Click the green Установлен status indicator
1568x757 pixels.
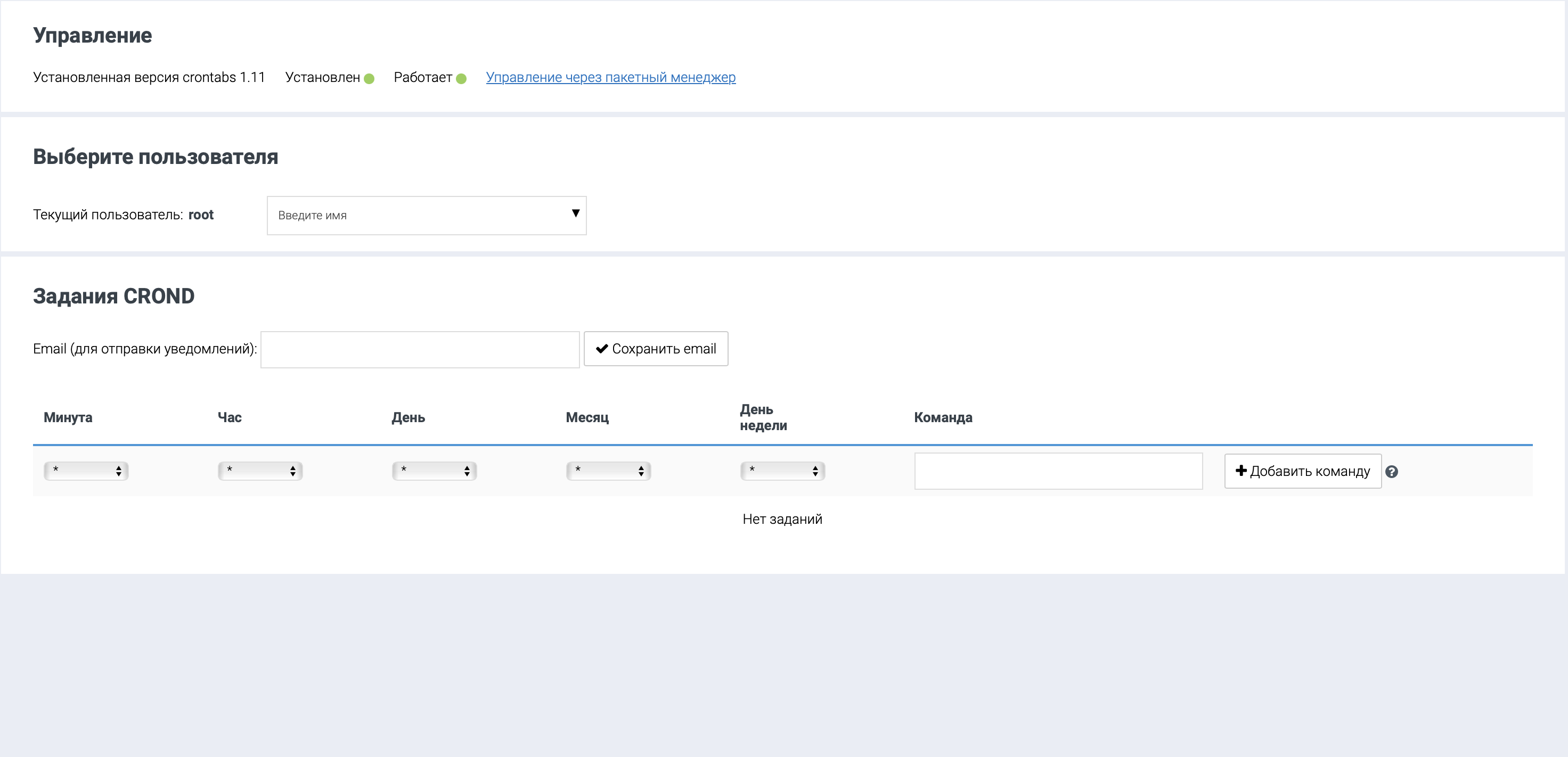point(369,78)
